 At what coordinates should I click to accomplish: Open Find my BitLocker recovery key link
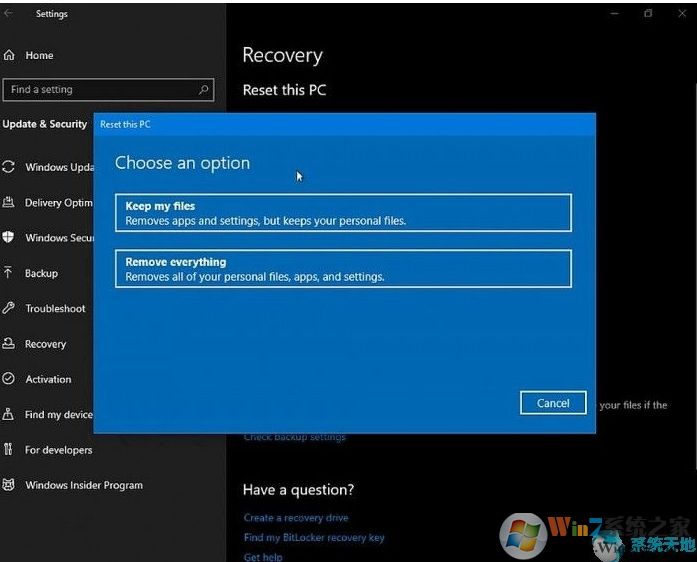(x=314, y=538)
